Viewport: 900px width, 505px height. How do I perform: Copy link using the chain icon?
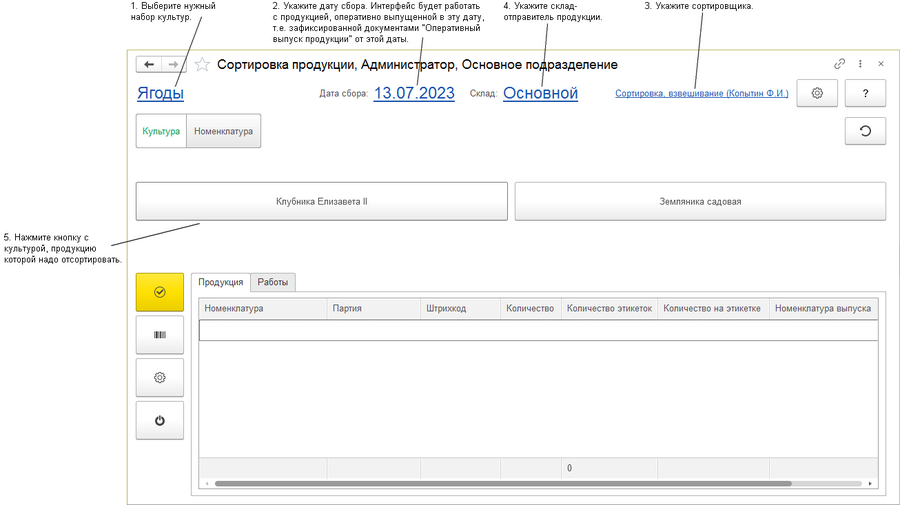[839, 64]
